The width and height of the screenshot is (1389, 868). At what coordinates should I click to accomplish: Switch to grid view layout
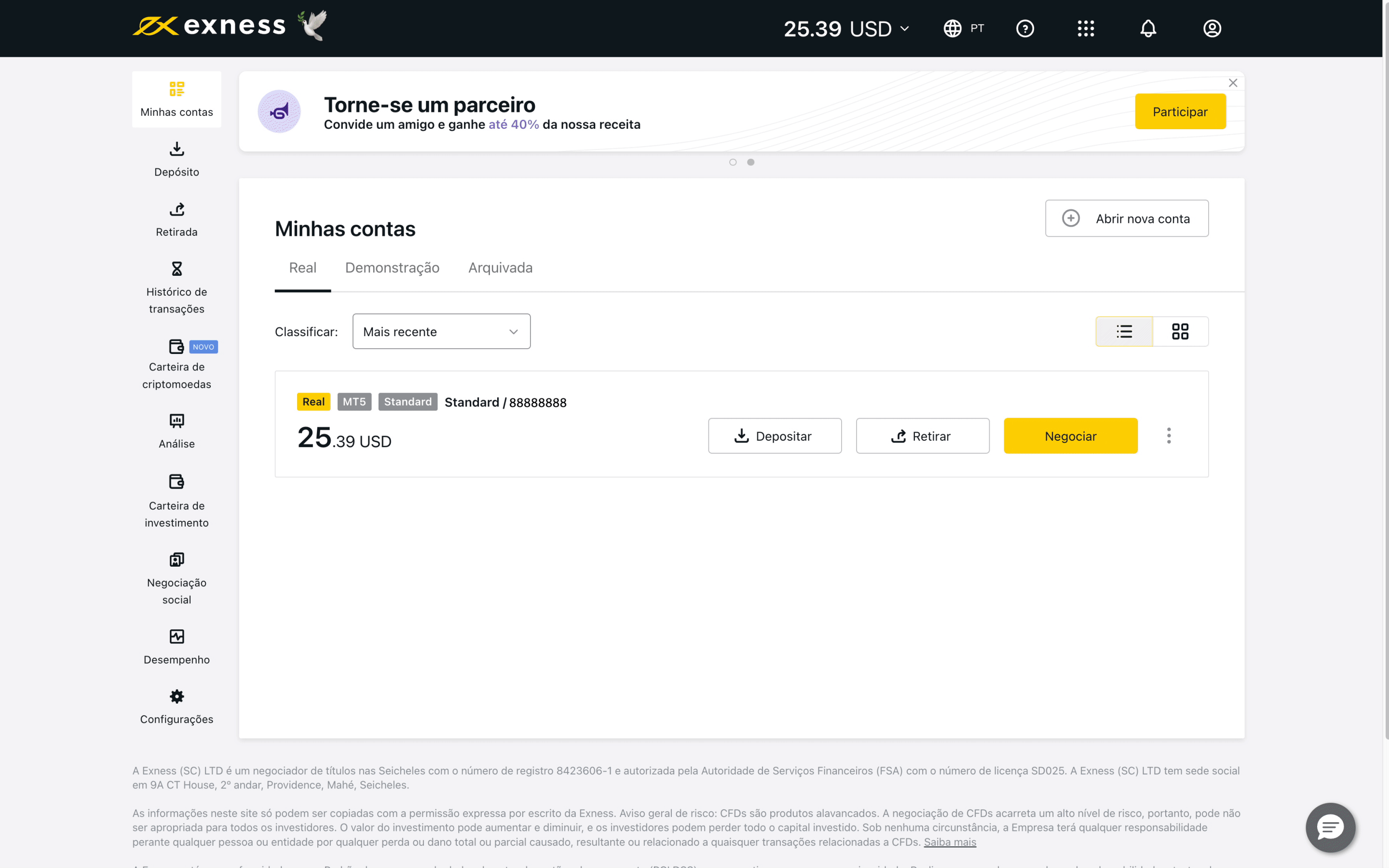point(1180,331)
